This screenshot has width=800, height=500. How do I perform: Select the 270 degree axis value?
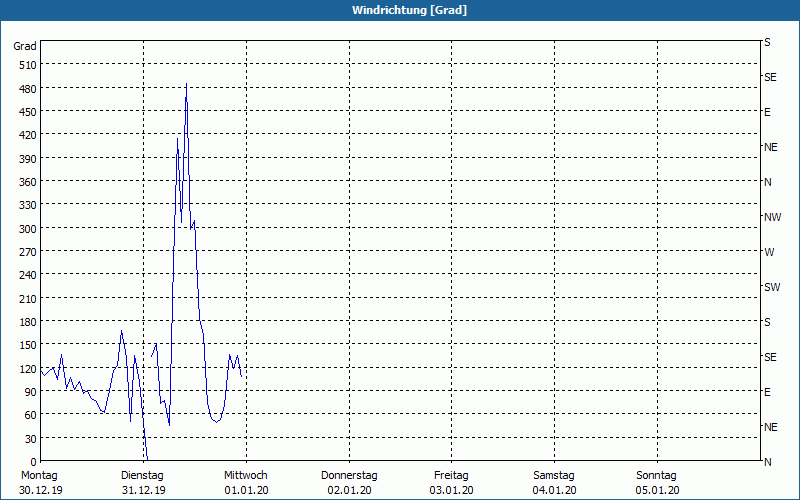click(28, 252)
